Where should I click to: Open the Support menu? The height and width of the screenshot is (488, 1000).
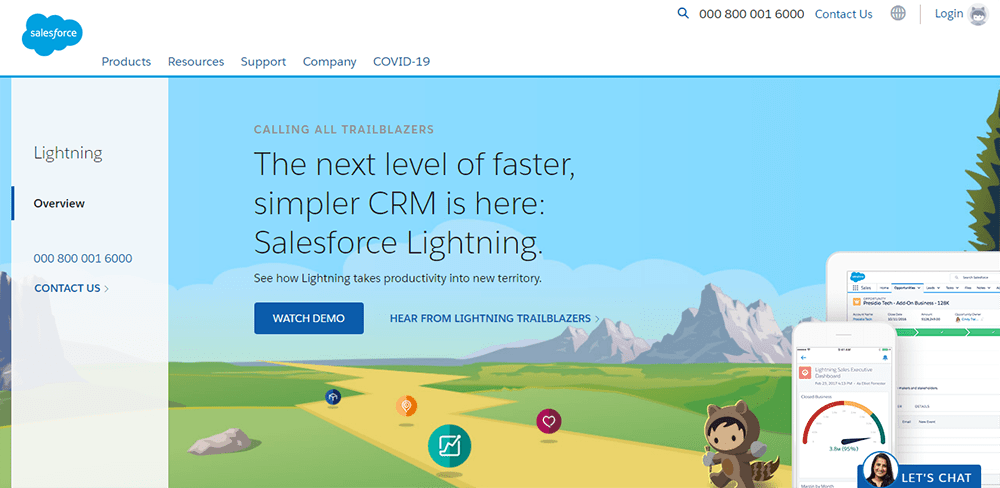coord(263,62)
